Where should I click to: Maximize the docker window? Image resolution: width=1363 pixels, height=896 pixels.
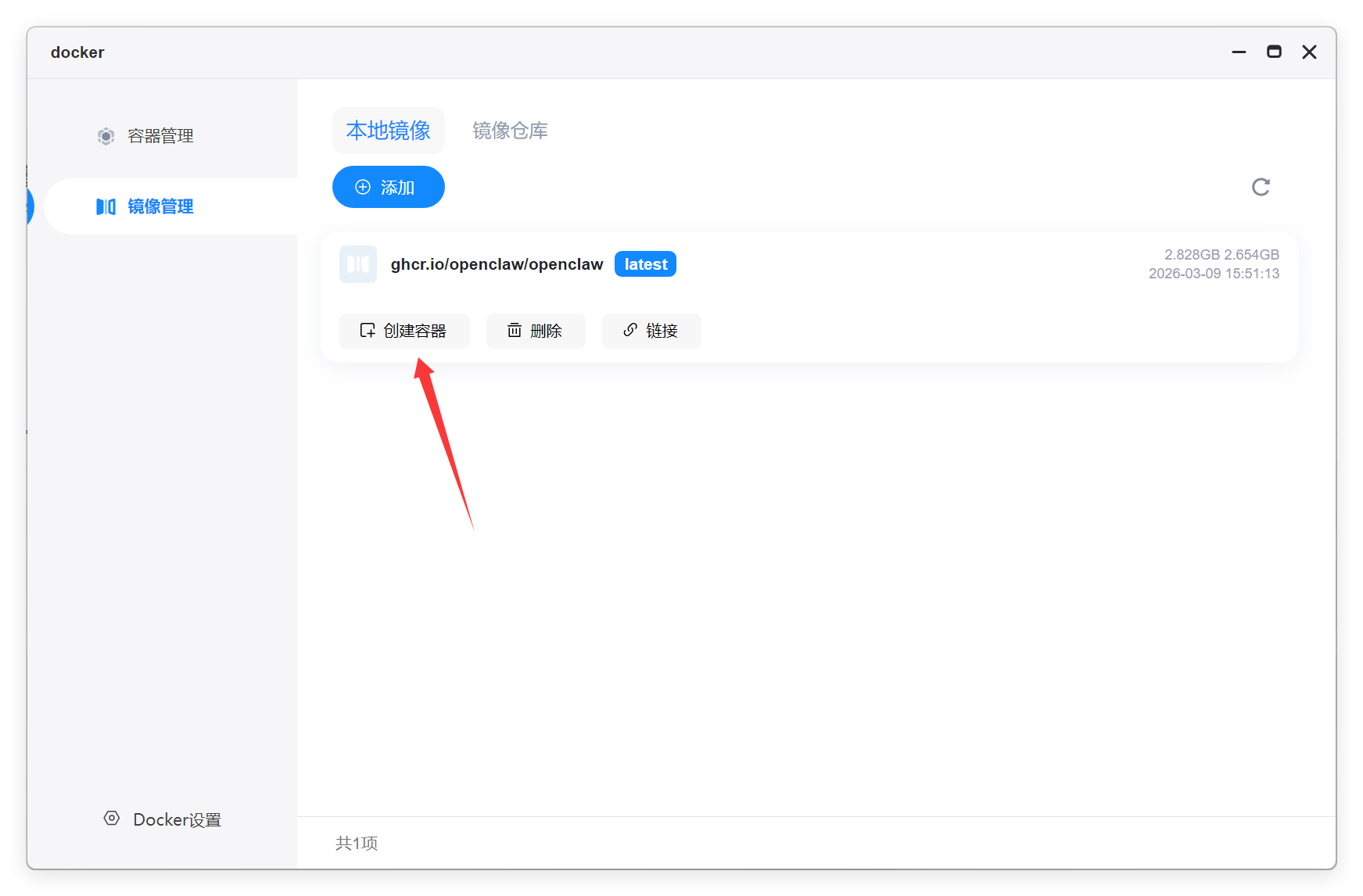(1274, 52)
